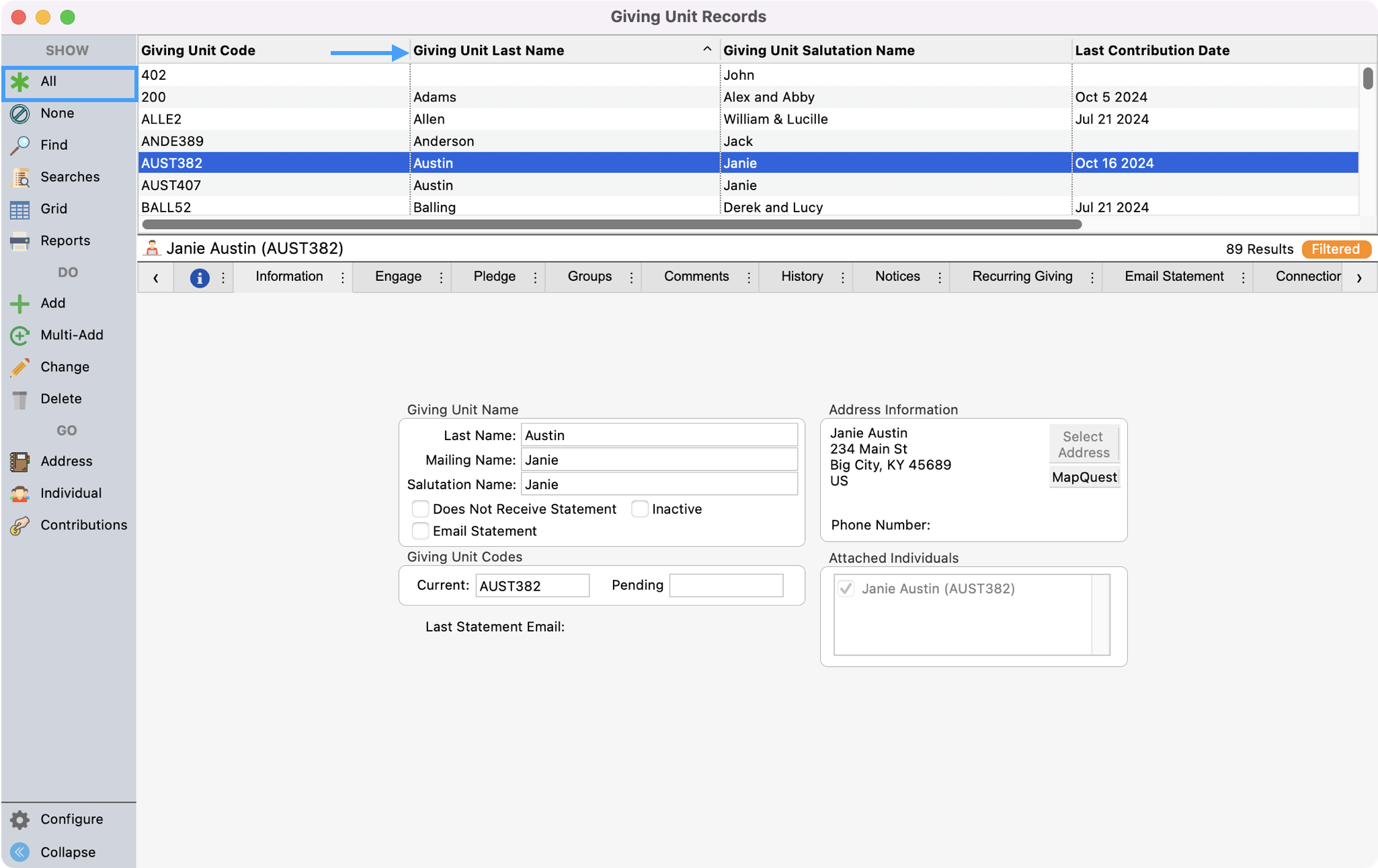Enable the Email Statement checkbox
This screenshot has width=1378, height=868.
[x=420, y=531]
